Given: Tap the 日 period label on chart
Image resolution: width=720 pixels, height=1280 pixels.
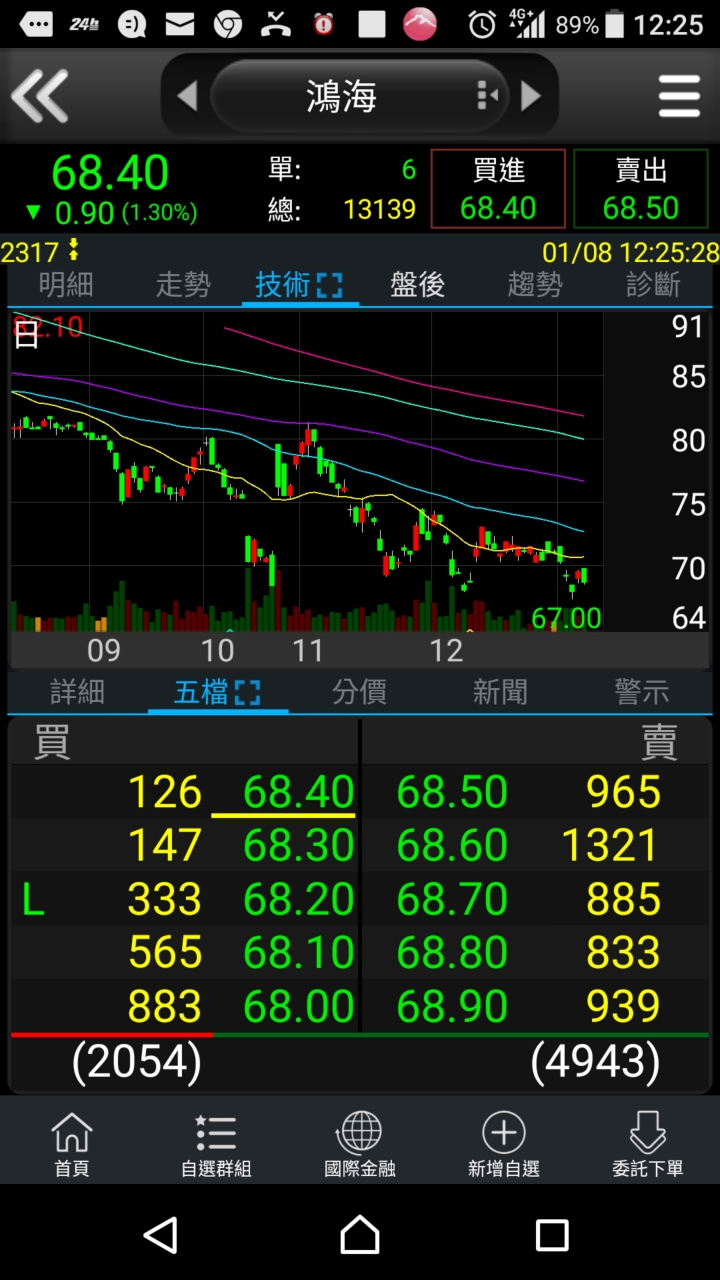Looking at the screenshot, I should click(x=27, y=335).
